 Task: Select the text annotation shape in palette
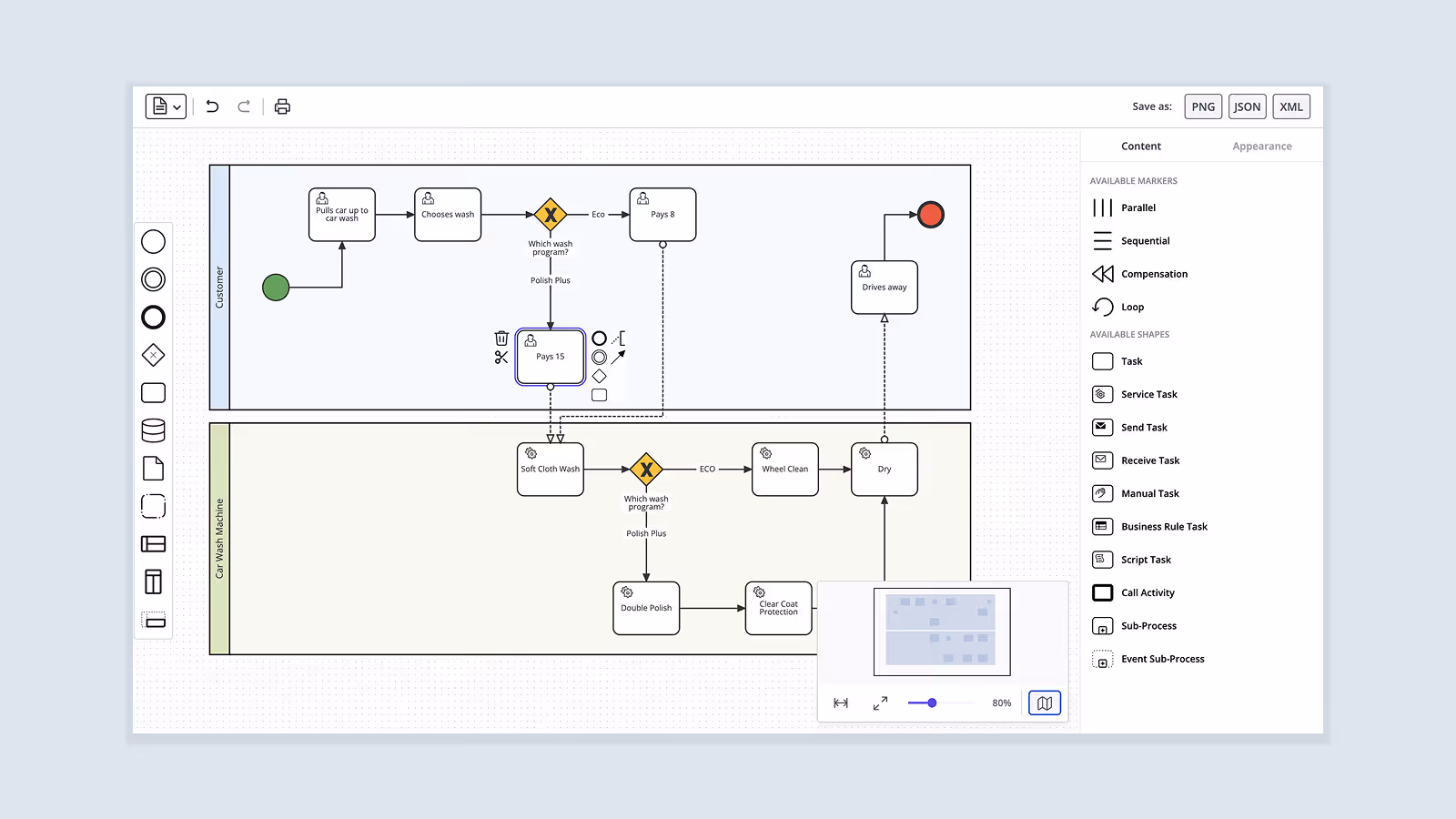154,621
